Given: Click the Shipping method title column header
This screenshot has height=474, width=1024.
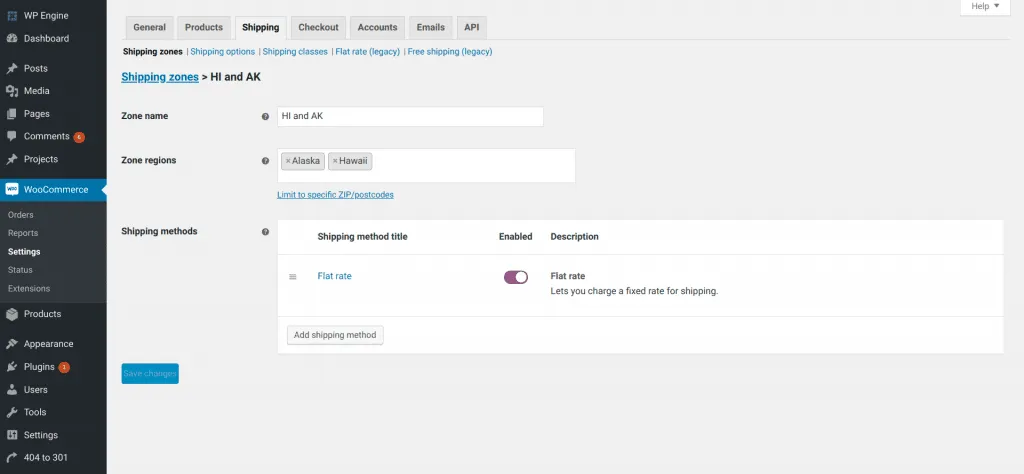Looking at the screenshot, I should click(362, 236).
